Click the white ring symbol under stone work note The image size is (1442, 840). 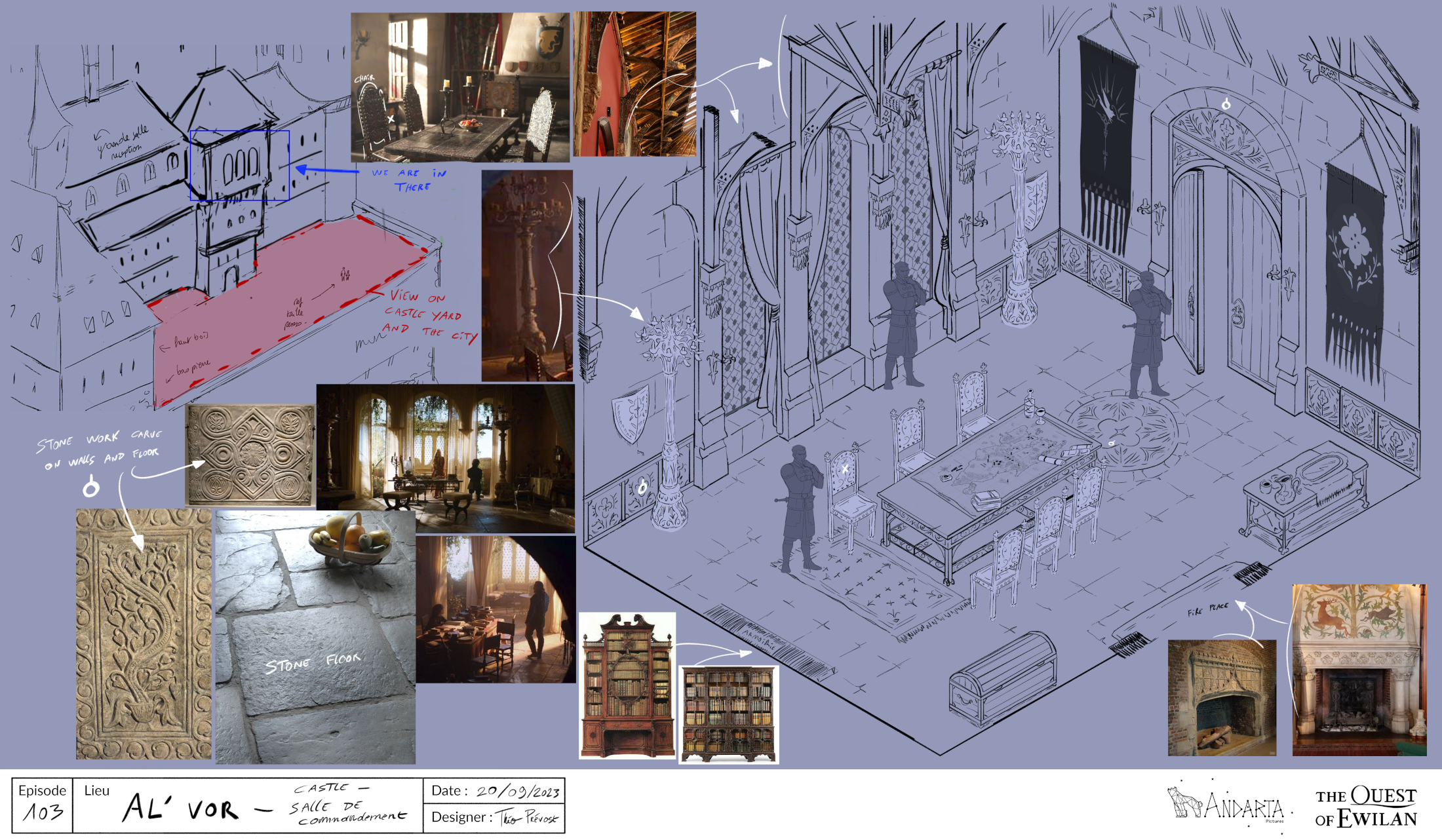click(x=91, y=487)
